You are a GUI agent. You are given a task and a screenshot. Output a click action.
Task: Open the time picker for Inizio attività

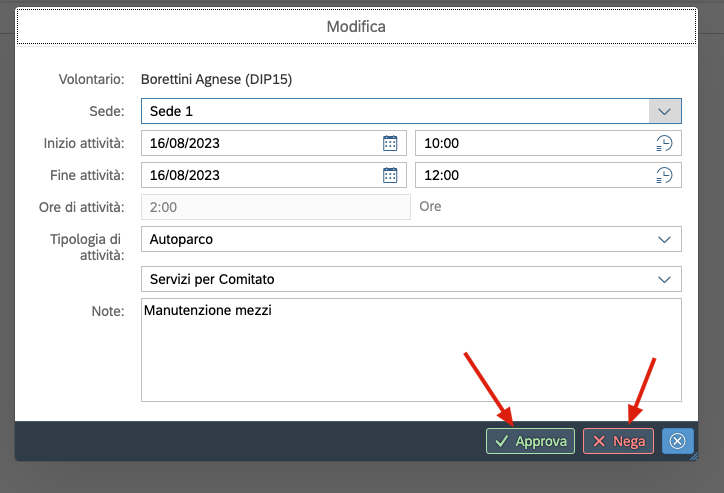click(x=664, y=143)
